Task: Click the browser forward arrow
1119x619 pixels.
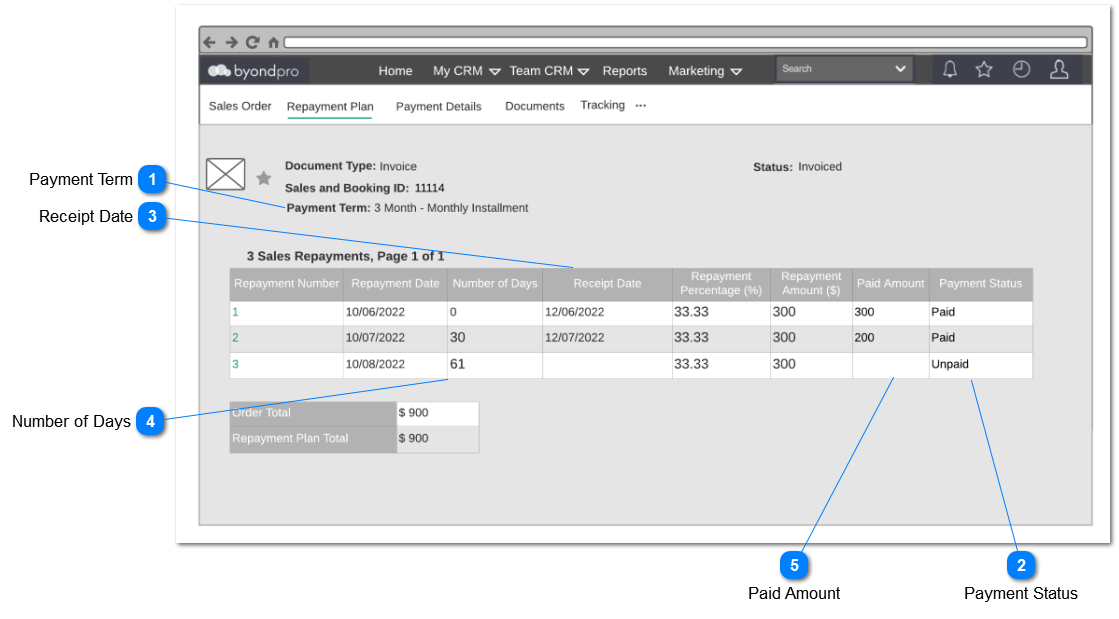Action: tap(231, 42)
